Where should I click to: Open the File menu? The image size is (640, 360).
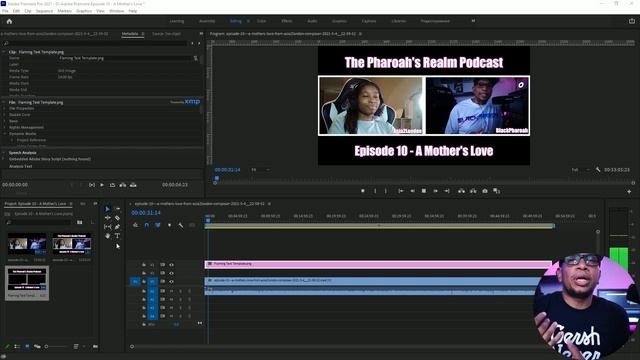point(5,11)
